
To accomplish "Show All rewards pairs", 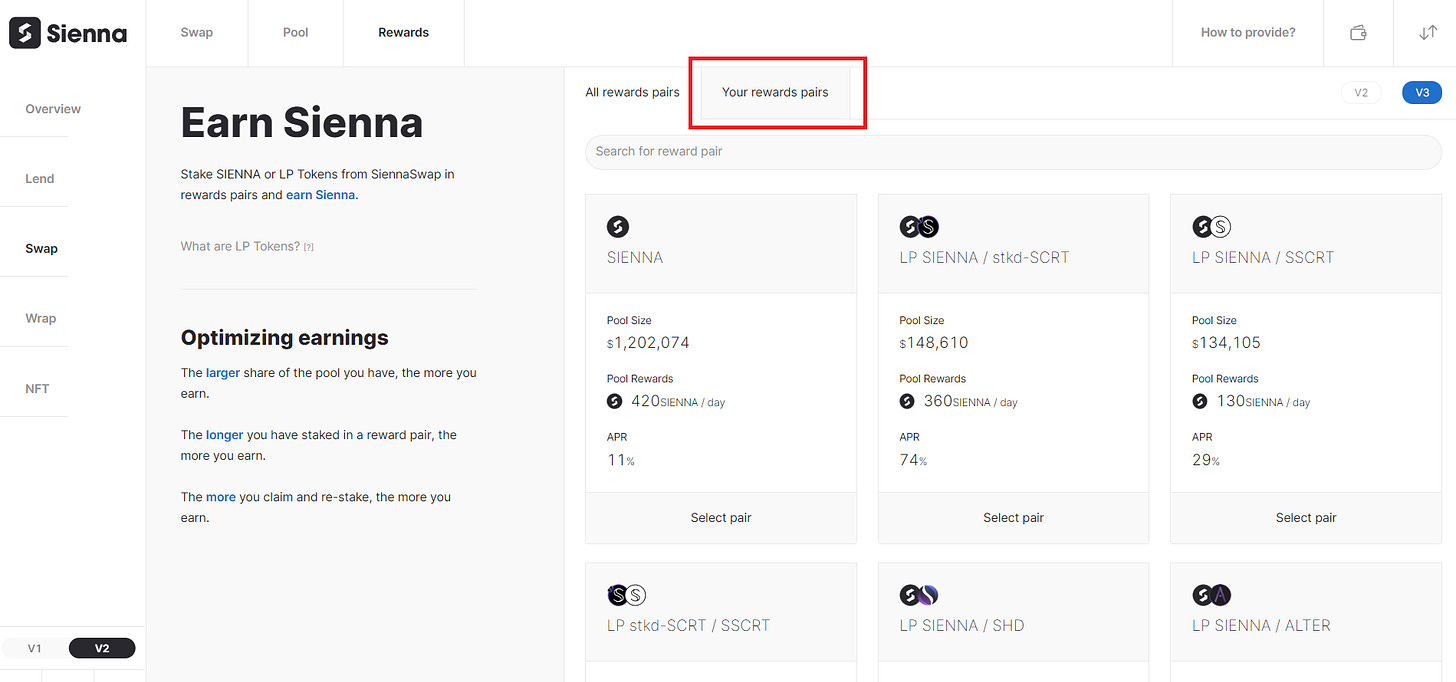I will [x=632, y=92].
